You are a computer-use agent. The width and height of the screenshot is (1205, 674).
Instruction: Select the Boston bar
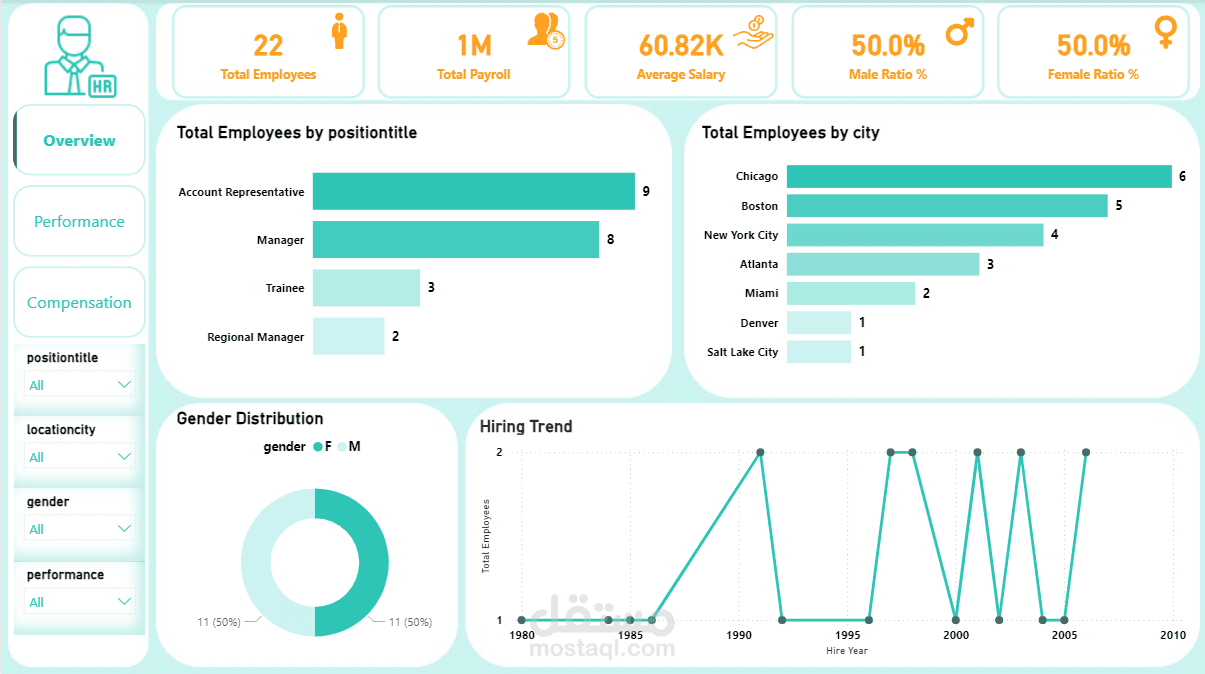pyautogui.click(x=947, y=205)
